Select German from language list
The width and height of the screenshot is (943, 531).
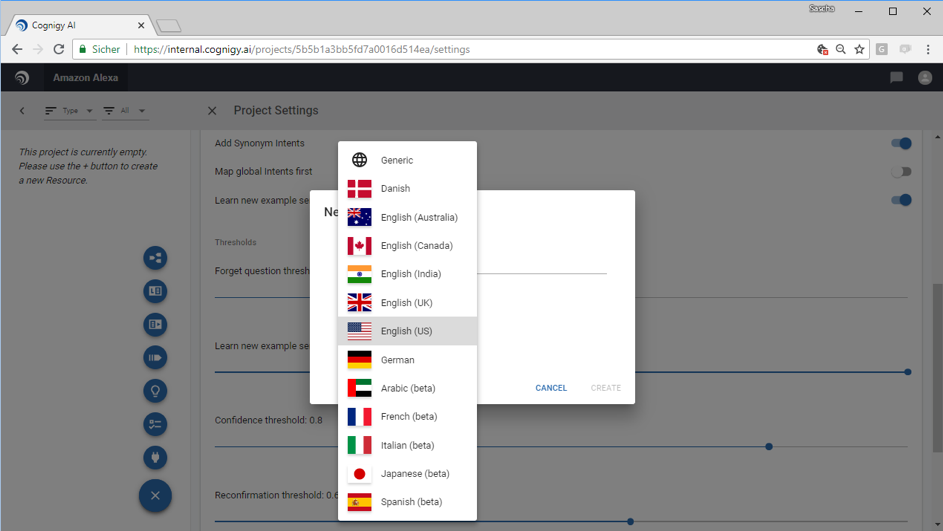point(407,360)
